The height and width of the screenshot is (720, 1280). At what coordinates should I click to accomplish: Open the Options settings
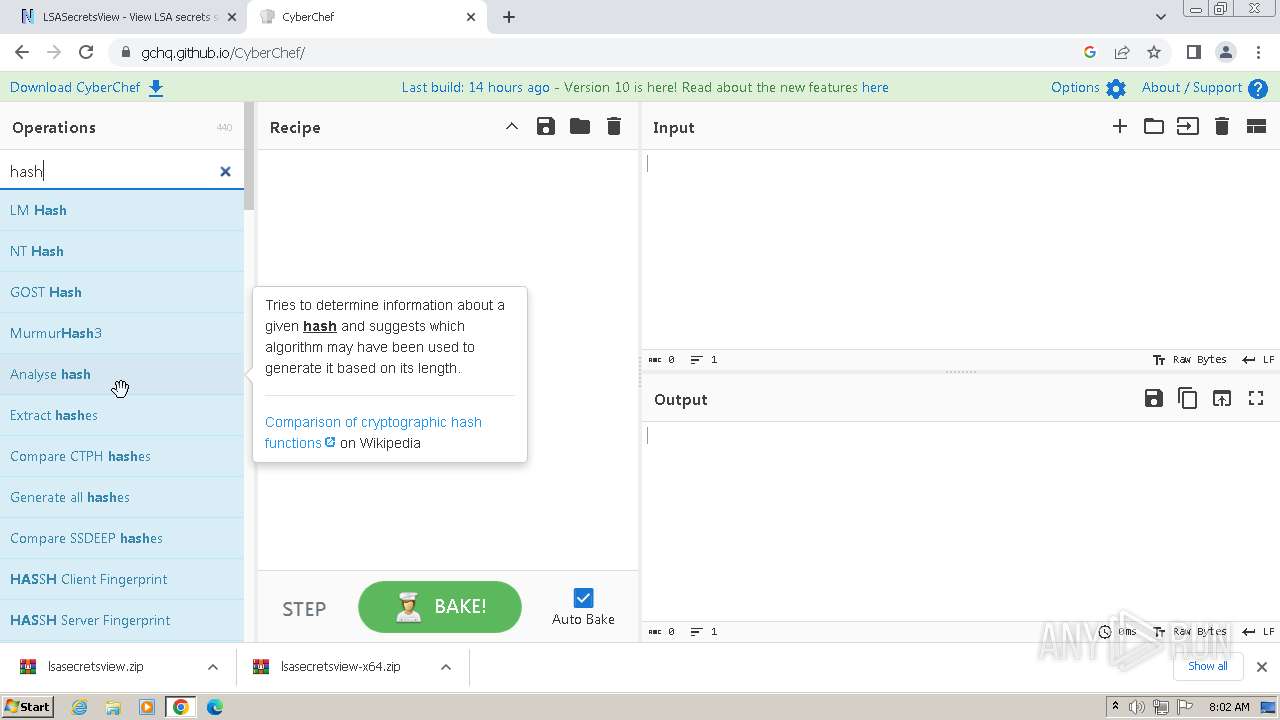click(x=1088, y=87)
